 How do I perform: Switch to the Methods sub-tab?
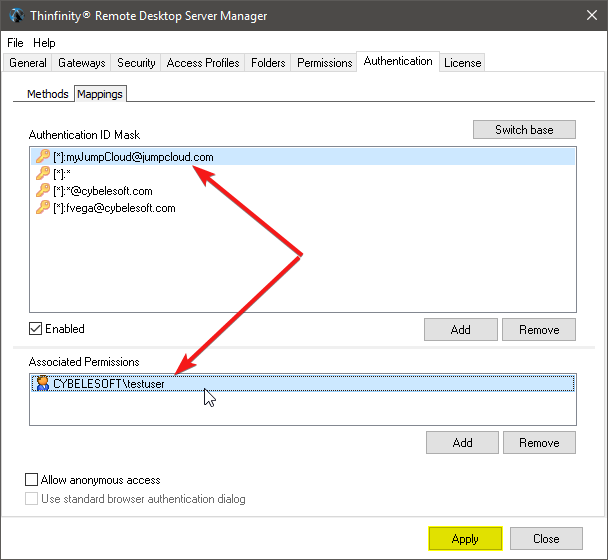pyautogui.click(x=47, y=94)
